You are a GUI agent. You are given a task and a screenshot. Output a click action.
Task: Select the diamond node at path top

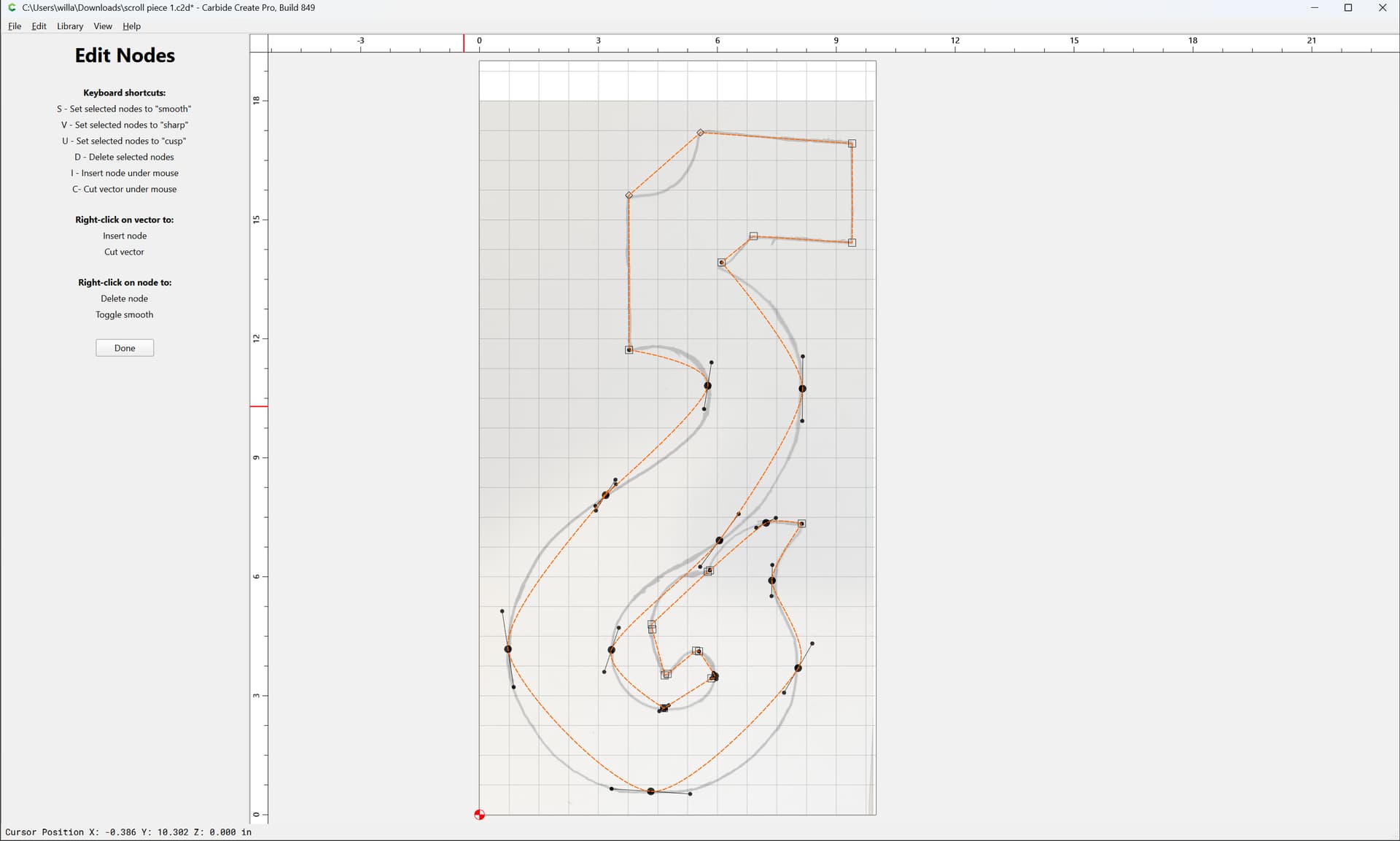click(700, 133)
